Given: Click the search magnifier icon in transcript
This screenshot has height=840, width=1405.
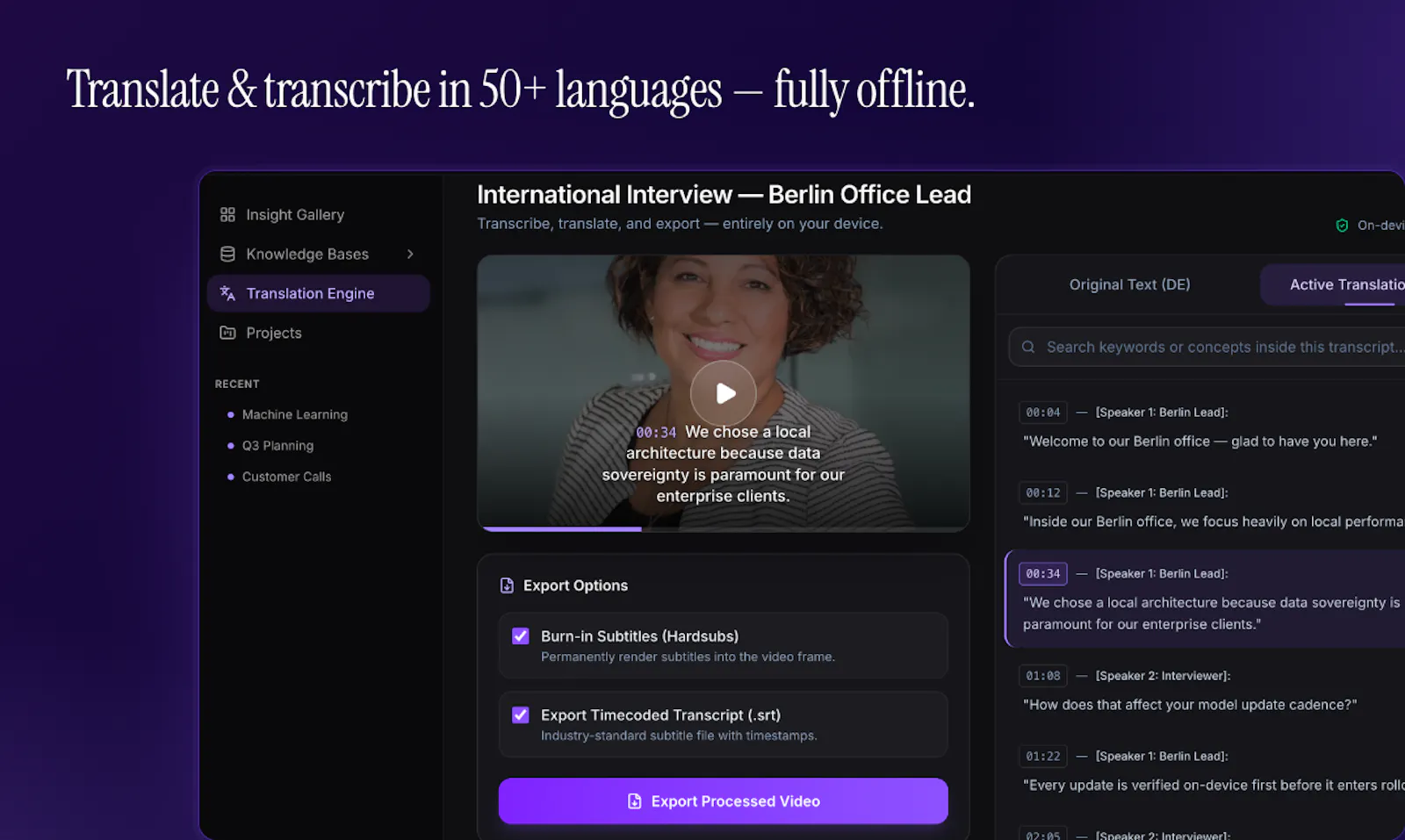Looking at the screenshot, I should pyautogui.click(x=1028, y=347).
